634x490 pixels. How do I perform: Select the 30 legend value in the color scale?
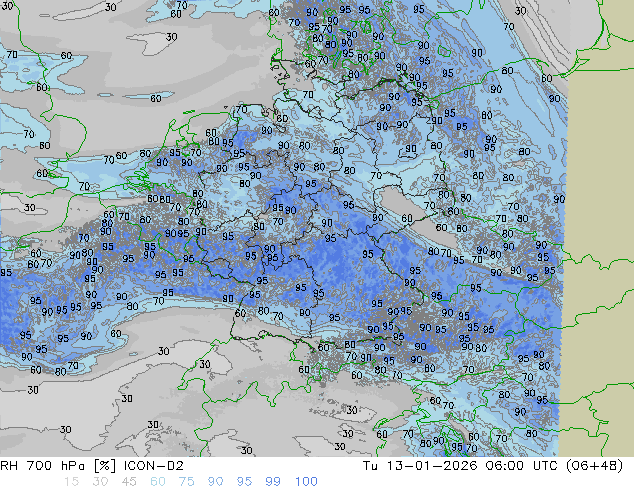point(100,481)
